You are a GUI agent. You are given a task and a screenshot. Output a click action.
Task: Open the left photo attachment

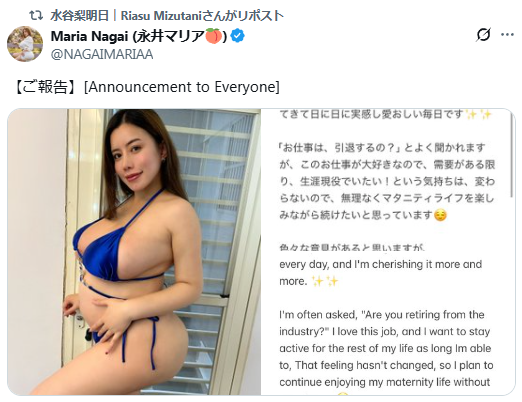134,252
